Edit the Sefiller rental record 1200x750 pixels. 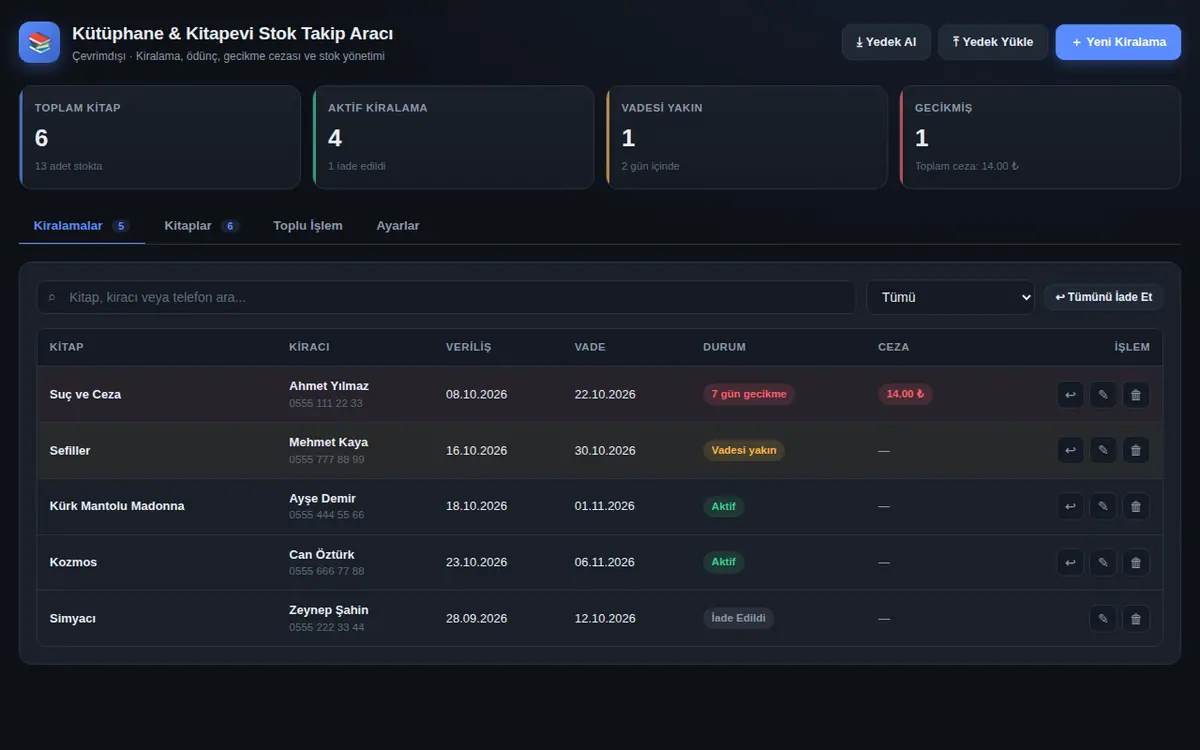[1103, 450]
